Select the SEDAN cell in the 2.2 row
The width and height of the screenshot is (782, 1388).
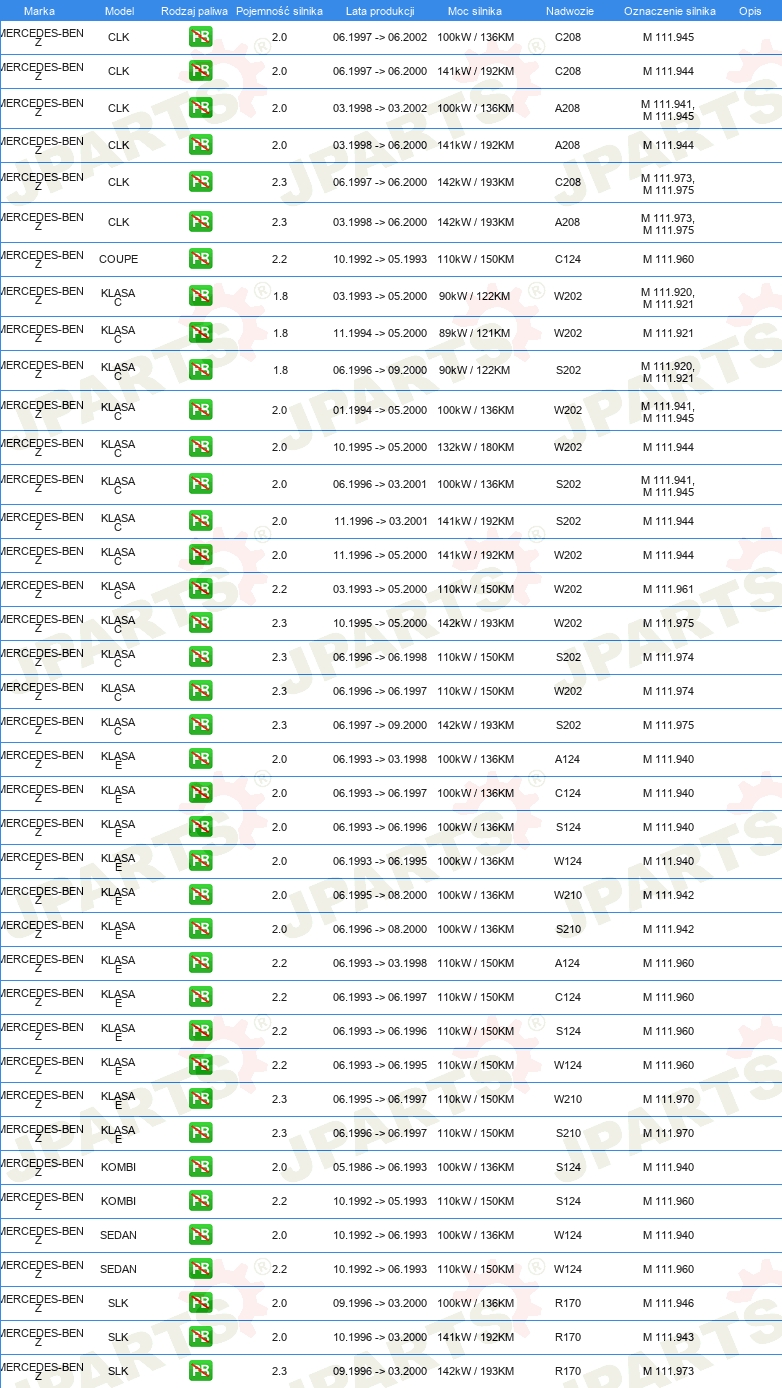click(118, 1269)
